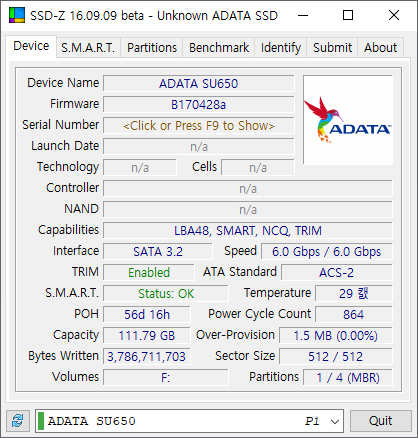Click the capacity value 111.79 GB

[147, 336]
